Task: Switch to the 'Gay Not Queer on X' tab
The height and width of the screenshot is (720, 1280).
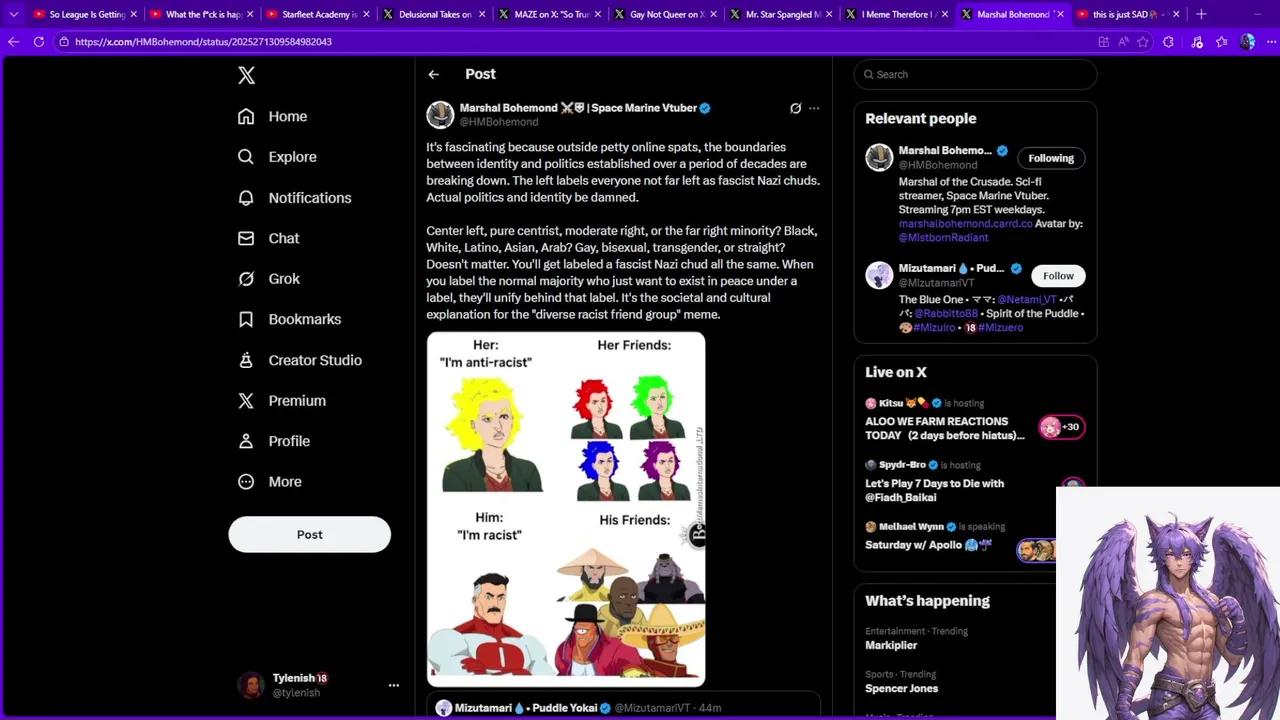Action: (x=666, y=14)
